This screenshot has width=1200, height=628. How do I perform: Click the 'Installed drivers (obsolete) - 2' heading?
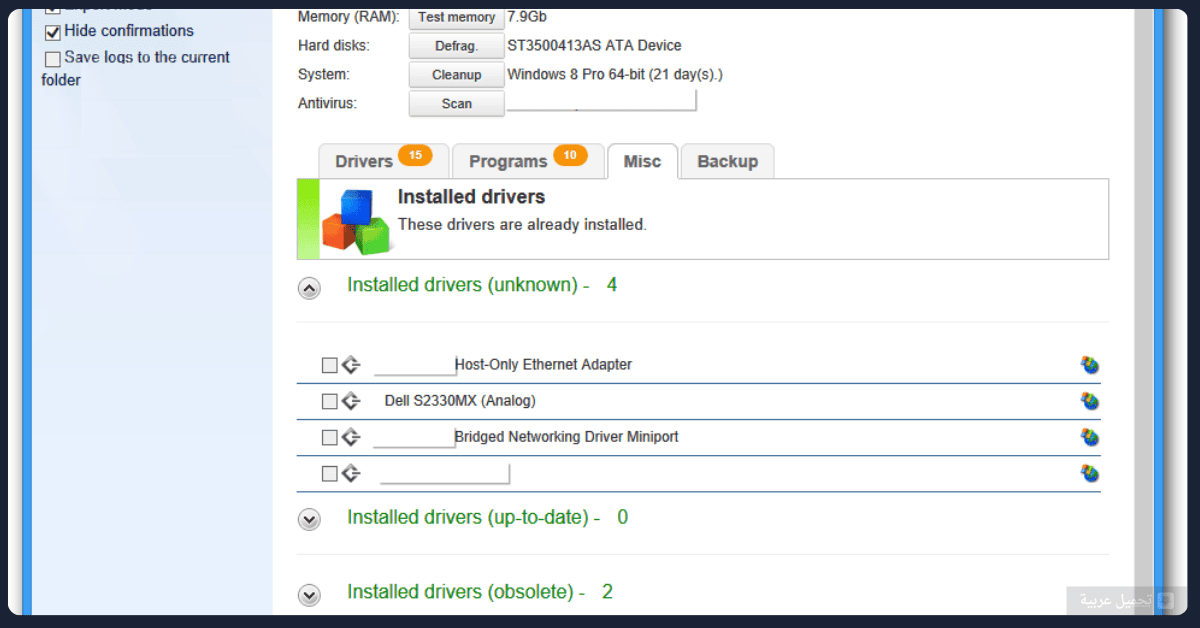[480, 592]
